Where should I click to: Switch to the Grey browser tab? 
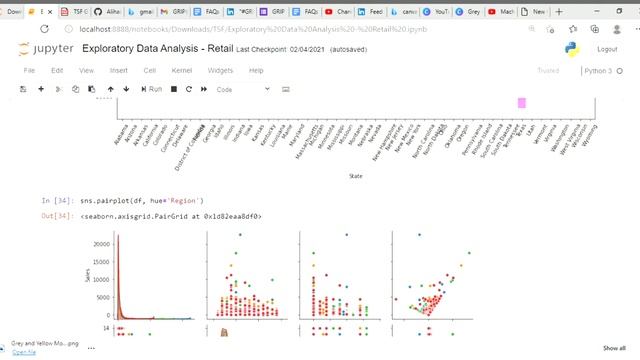click(x=468, y=12)
